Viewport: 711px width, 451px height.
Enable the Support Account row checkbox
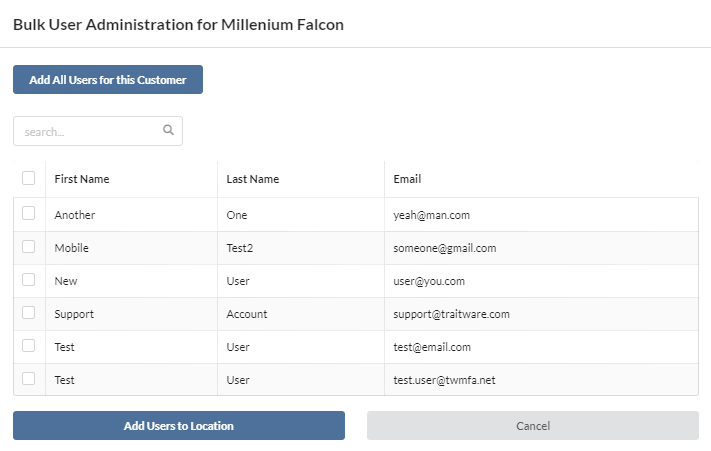(x=29, y=313)
